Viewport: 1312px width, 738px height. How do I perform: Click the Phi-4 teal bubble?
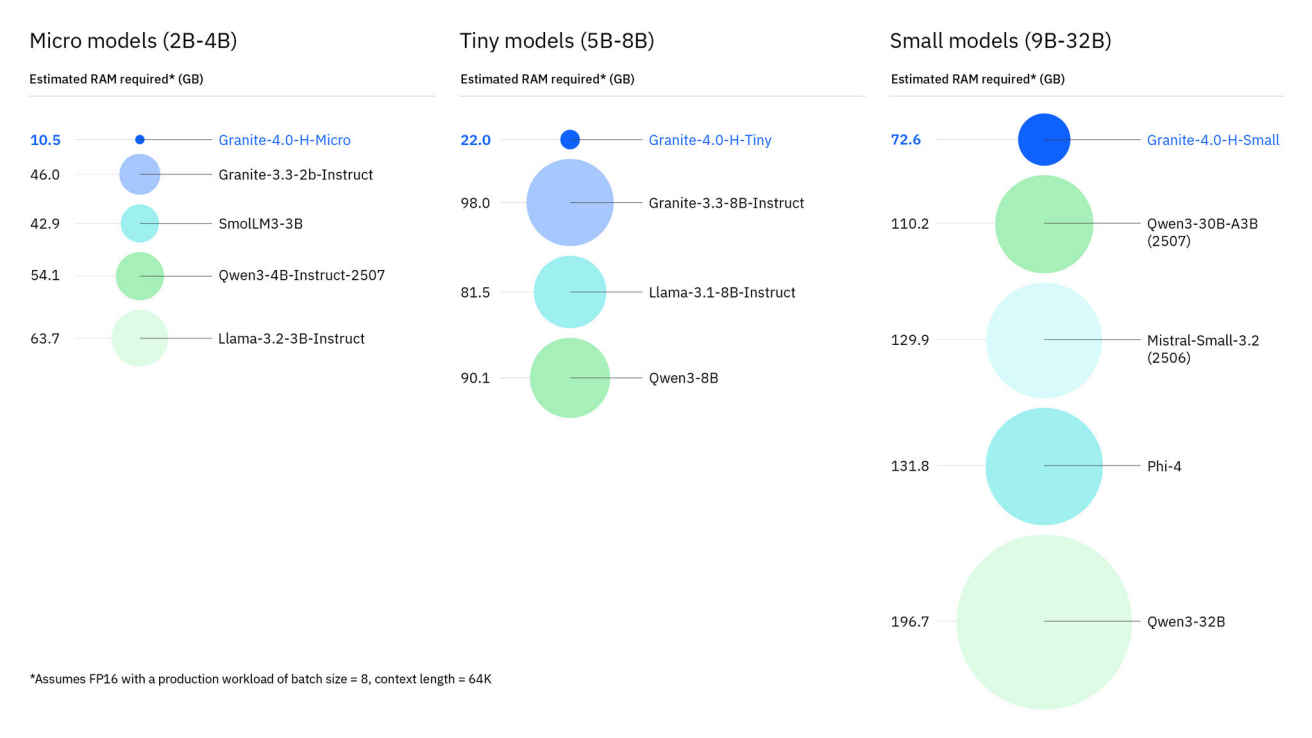pyautogui.click(x=1044, y=466)
